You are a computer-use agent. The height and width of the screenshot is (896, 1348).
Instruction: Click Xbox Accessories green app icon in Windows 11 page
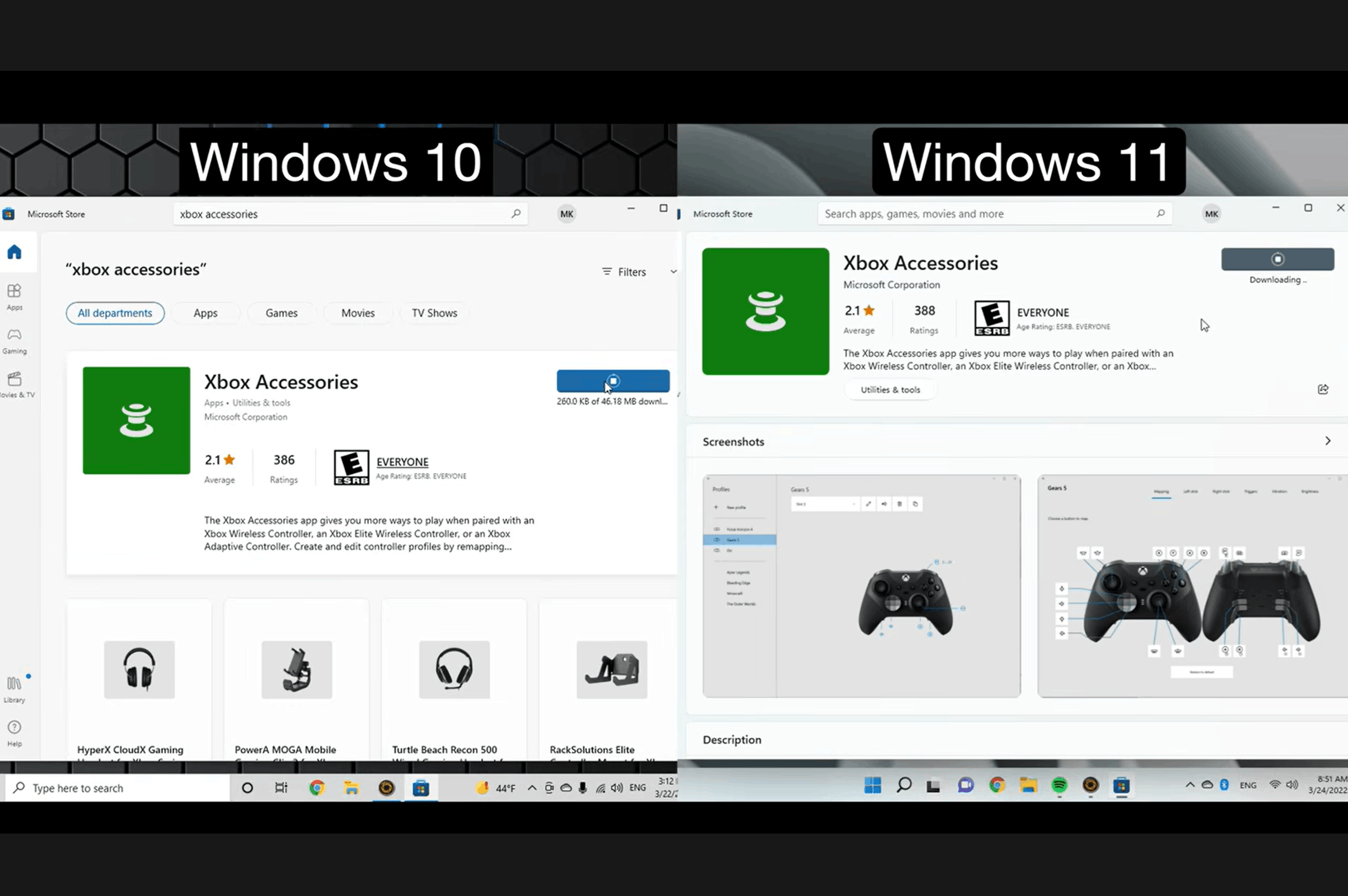(x=765, y=312)
